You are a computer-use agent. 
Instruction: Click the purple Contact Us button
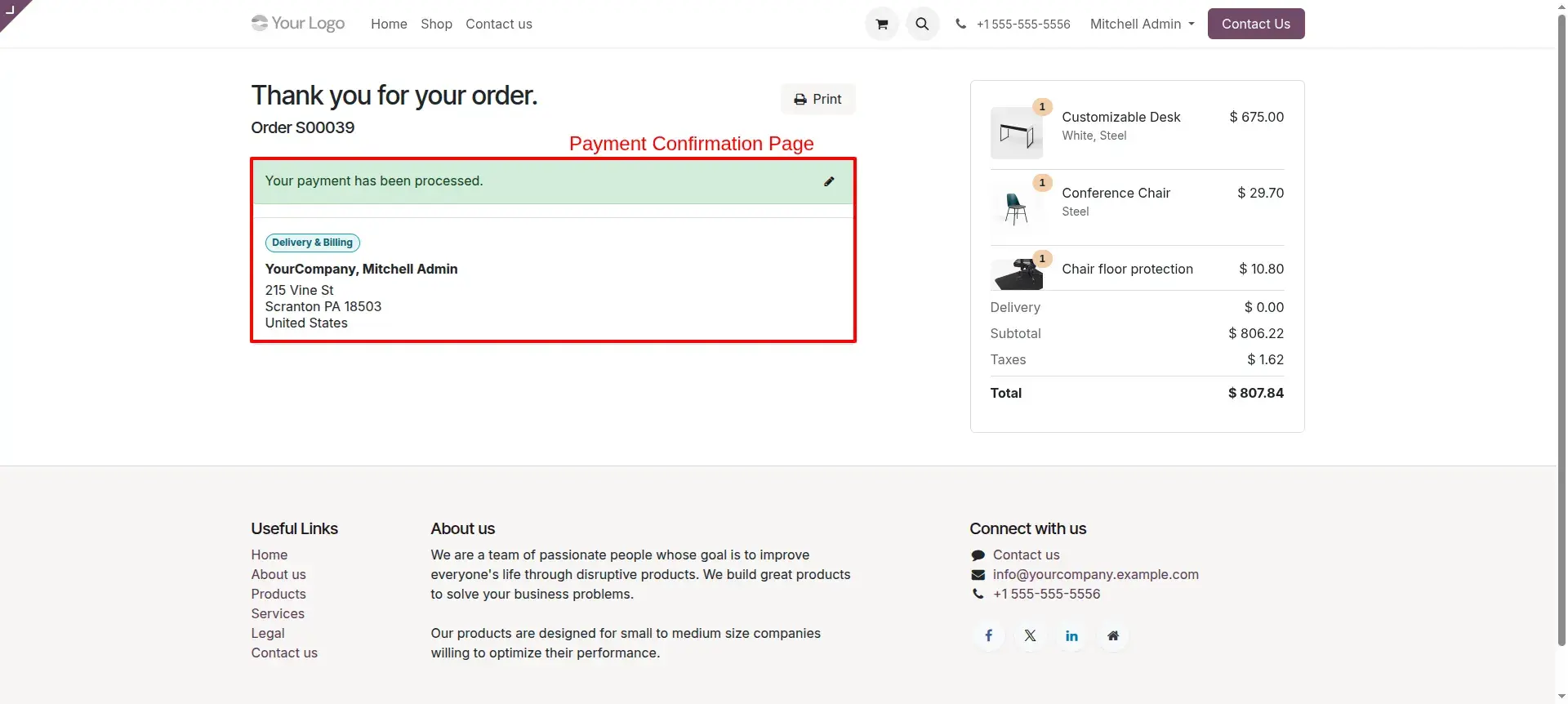1256,24
